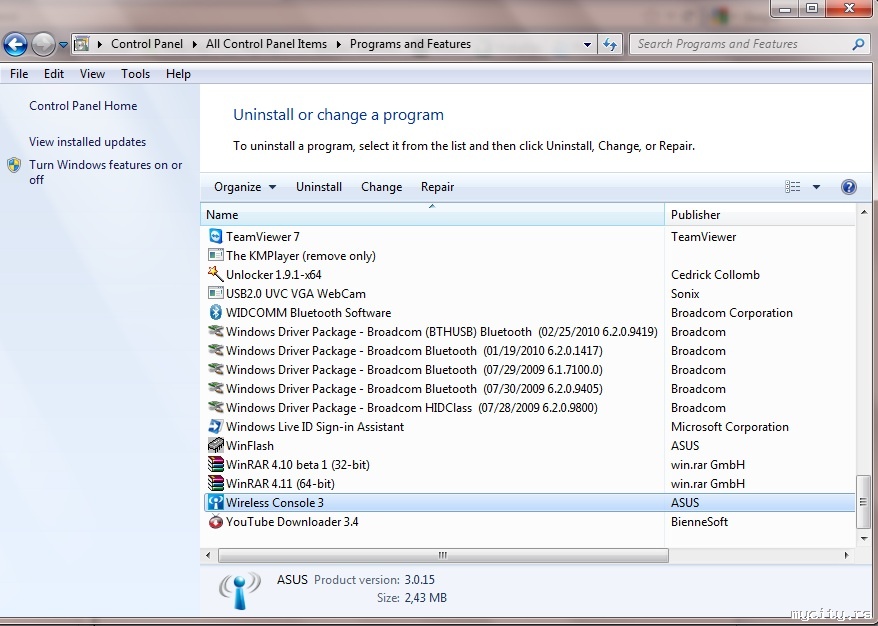
Task: Click the Broadcom HIDClass driver icon
Action: click(216, 408)
